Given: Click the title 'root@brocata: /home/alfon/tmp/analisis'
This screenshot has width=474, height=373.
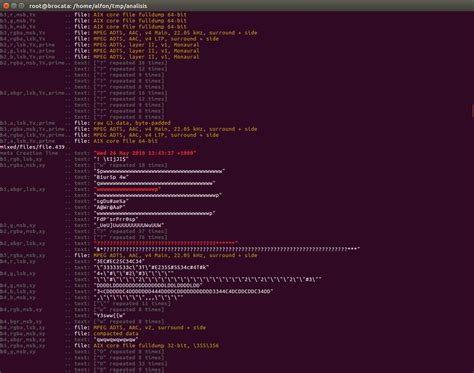Looking at the screenshot, I should click(88, 6).
